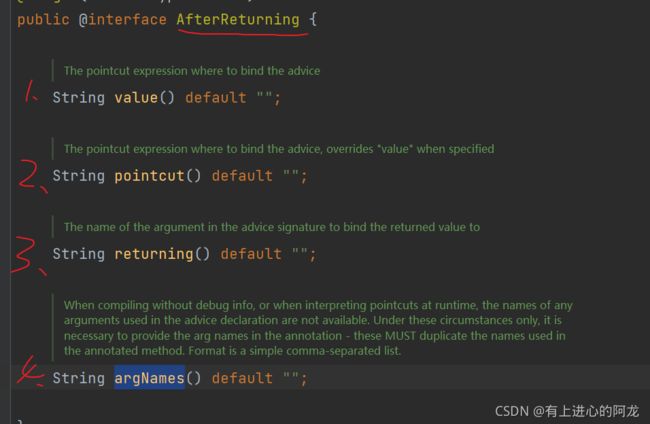The image size is (650, 424).
Task: Click the CSDN watermark text
Action: pyautogui.click(x=567, y=411)
